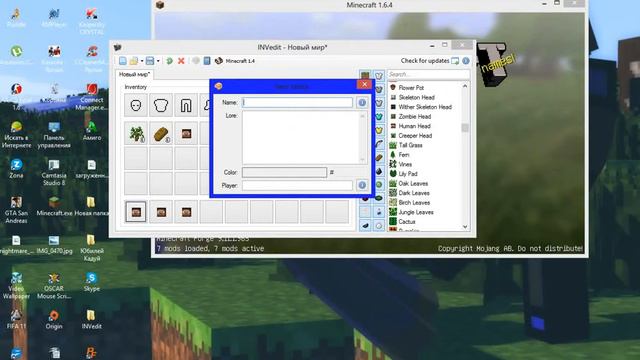Viewport: 640px width, 360px height.
Task: Select the bread item in the inventory
Action: 161,133
